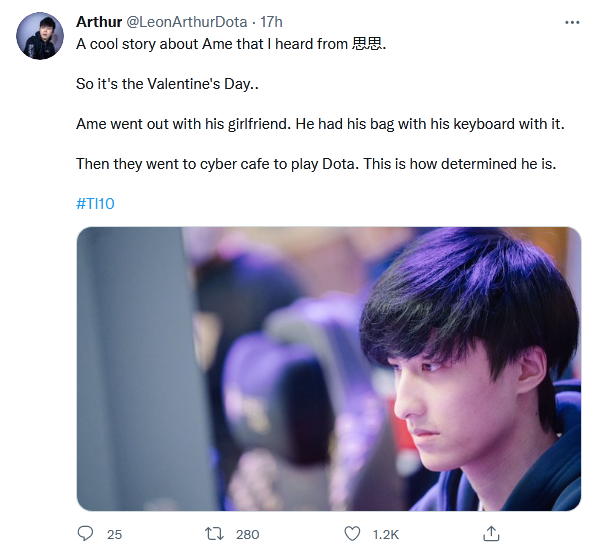Open the #TI10 hashtag
Screen dimensions: 598x555
[x=95, y=204]
